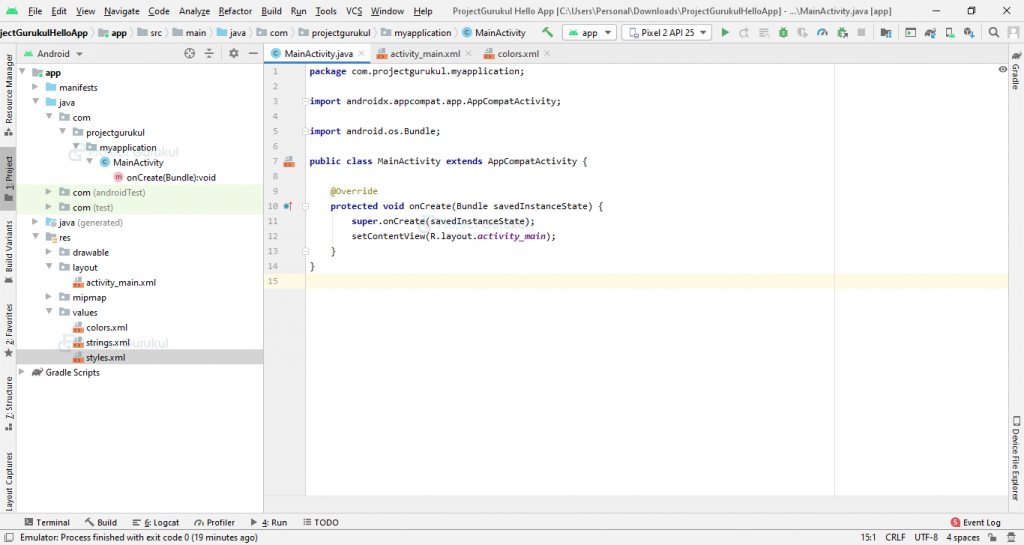Click the Collapse All icon in Project panel

[207, 54]
